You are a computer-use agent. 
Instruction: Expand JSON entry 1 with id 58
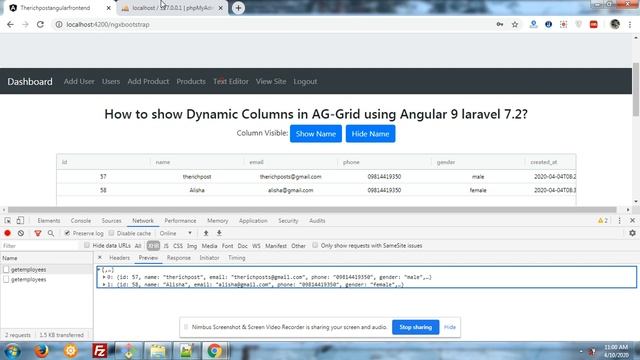(104, 284)
